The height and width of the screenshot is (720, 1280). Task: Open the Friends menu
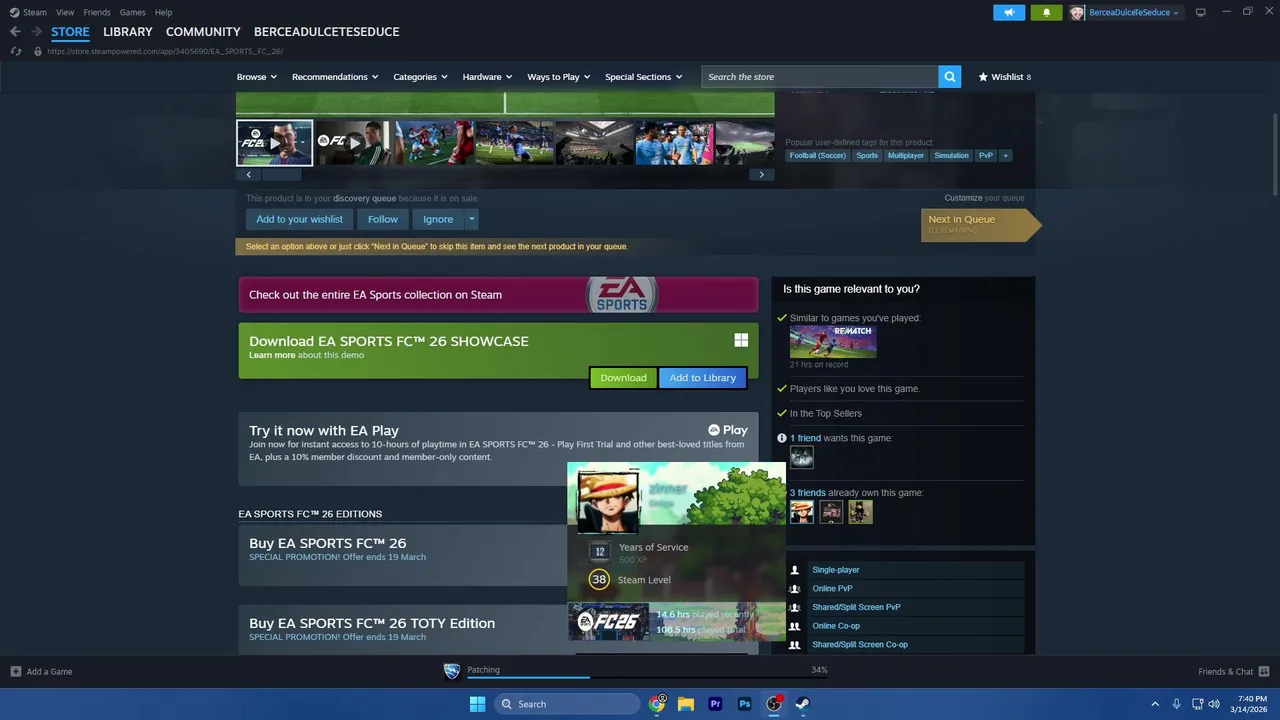click(97, 12)
